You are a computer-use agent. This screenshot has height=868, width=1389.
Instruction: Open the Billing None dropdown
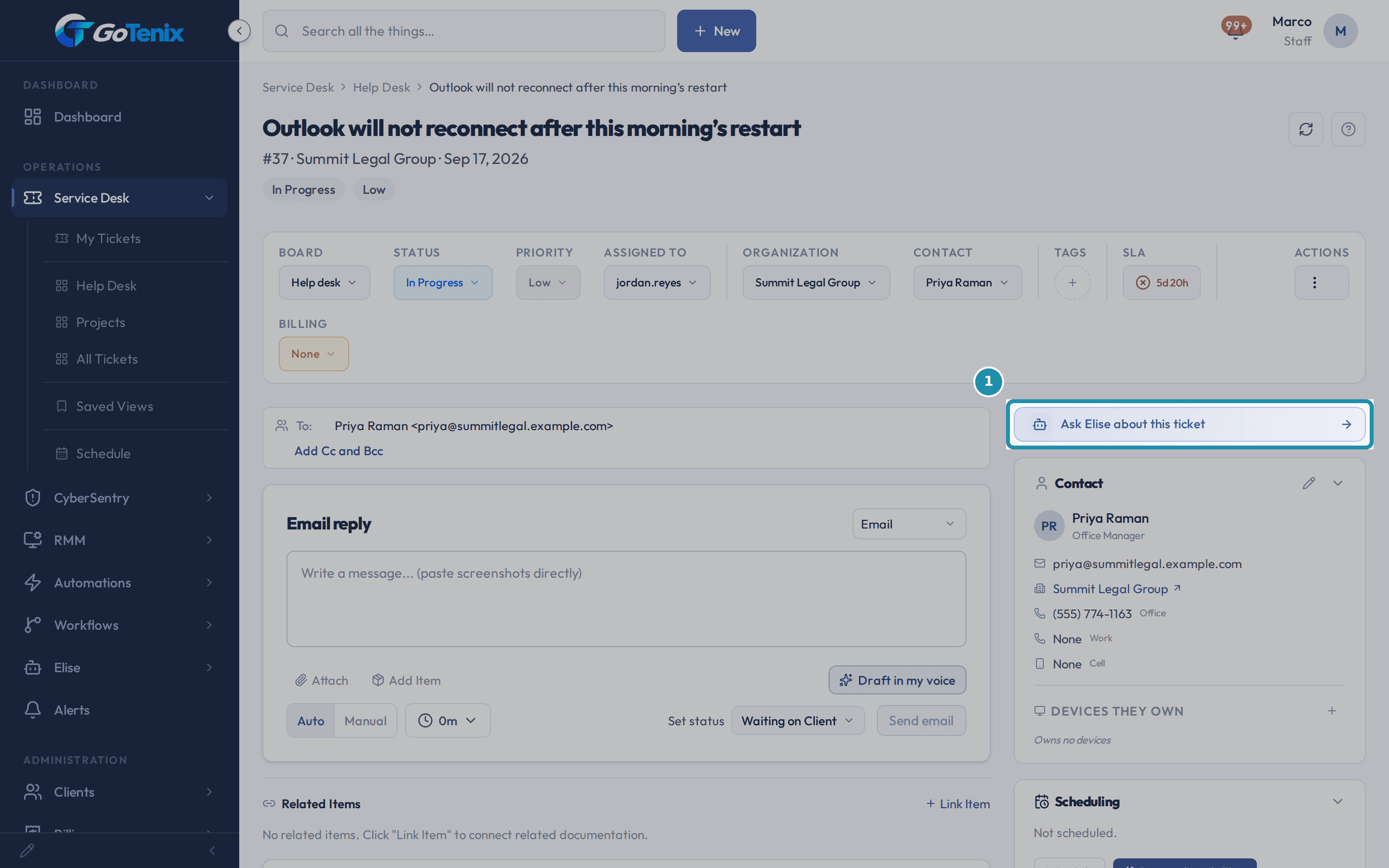313,353
